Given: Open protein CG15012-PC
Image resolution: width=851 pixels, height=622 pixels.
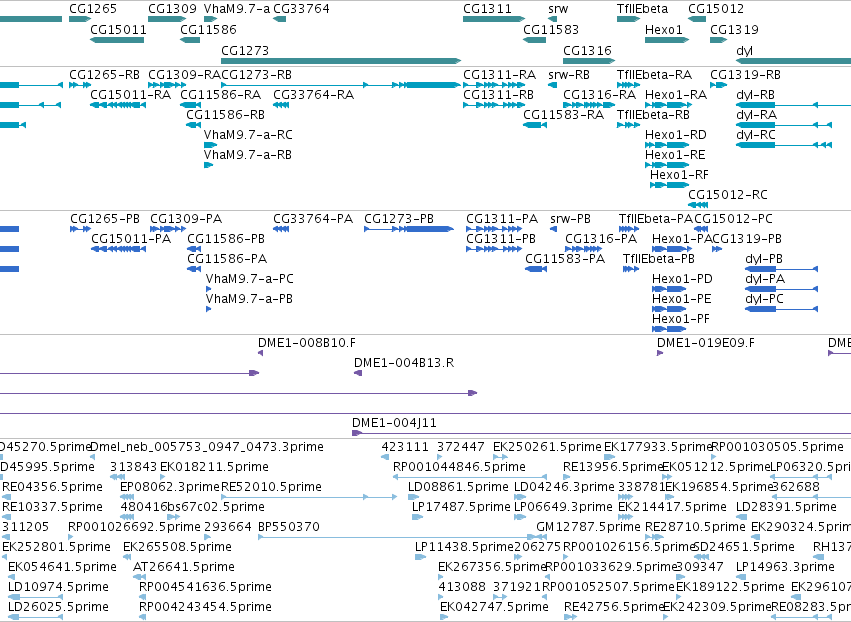Looking at the screenshot, I should point(733,219).
